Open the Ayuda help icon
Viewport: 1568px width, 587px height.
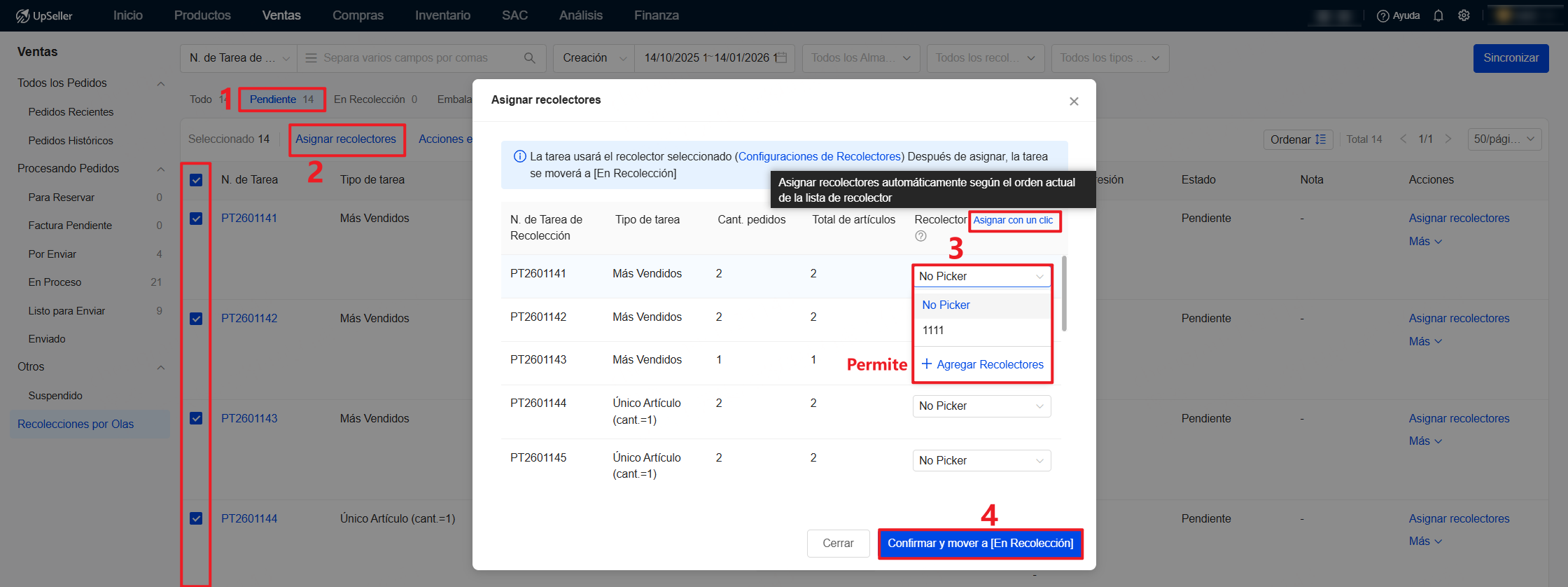(x=1382, y=15)
